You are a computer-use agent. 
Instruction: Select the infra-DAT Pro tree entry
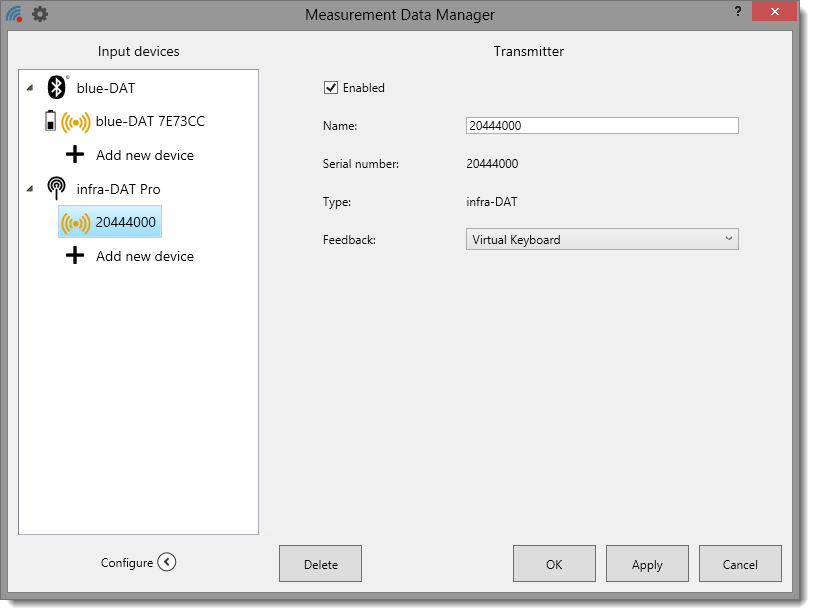pos(118,189)
